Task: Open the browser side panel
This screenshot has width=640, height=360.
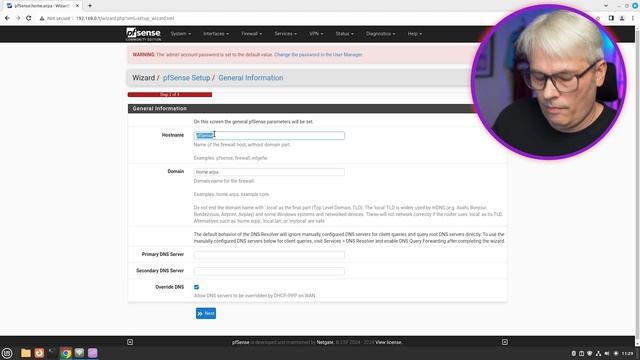Action: click(x=611, y=18)
